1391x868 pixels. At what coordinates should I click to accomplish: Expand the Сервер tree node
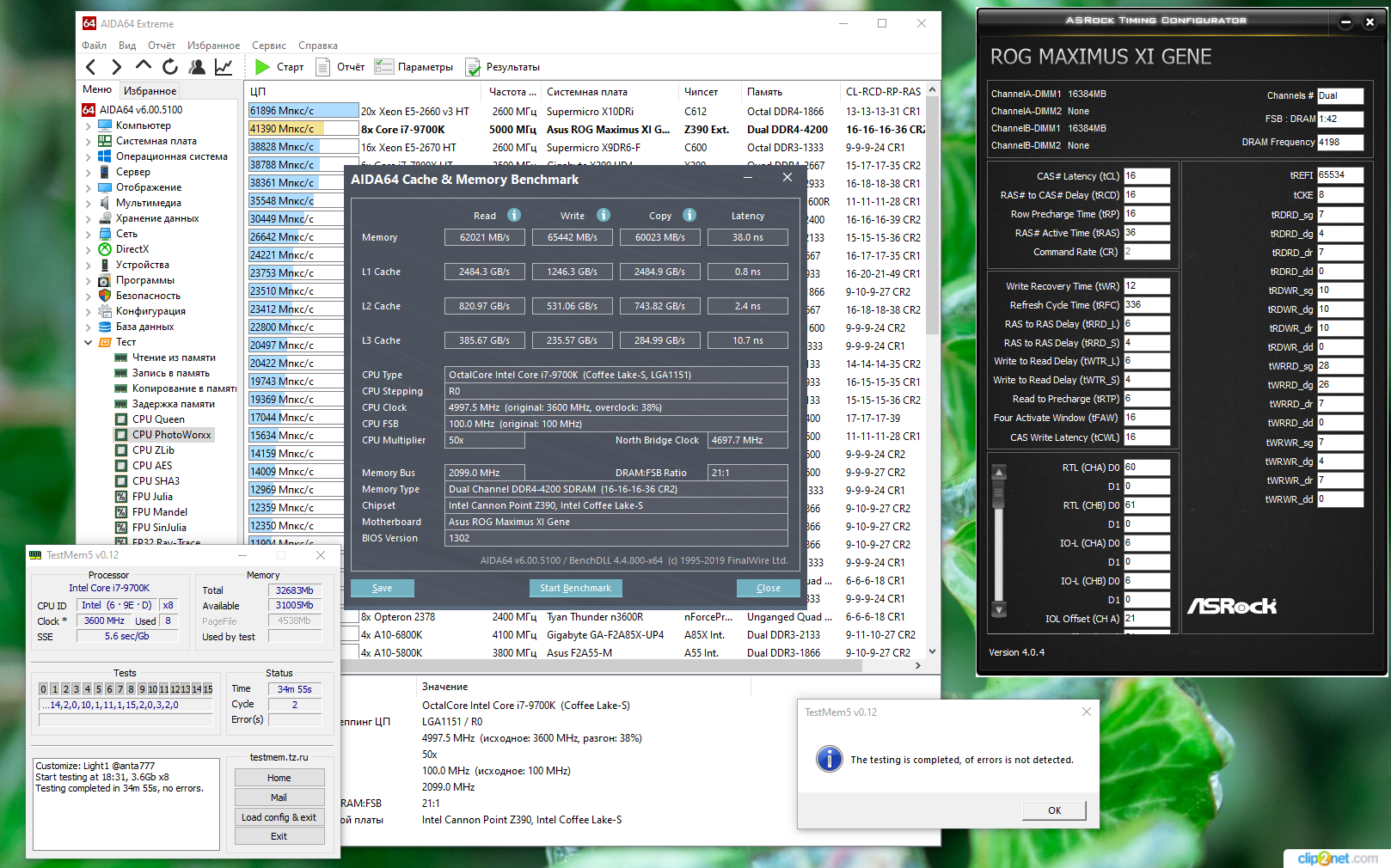click(x=88, y=172)
